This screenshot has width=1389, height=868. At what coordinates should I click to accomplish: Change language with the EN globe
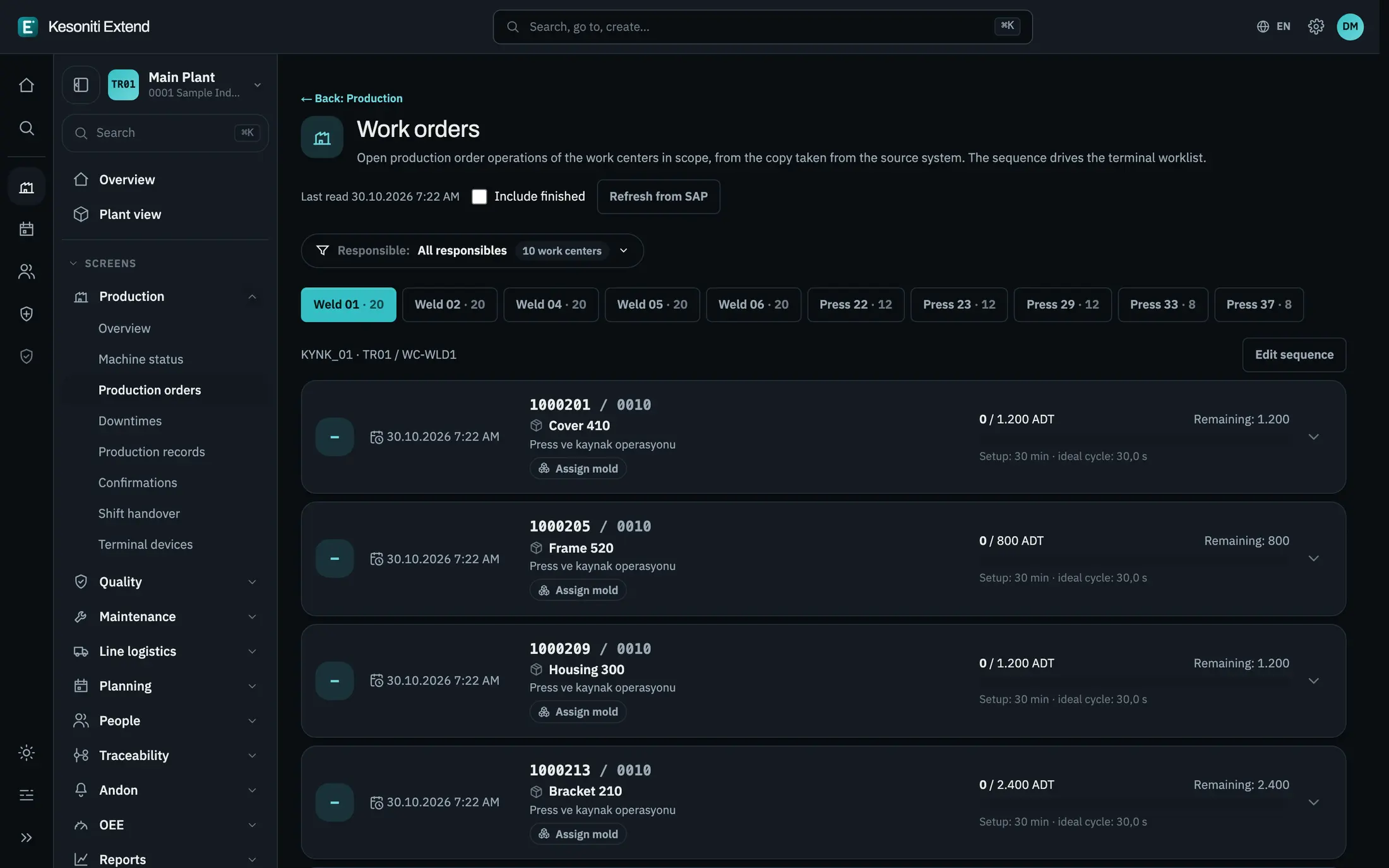click(x=1273, y=27)
